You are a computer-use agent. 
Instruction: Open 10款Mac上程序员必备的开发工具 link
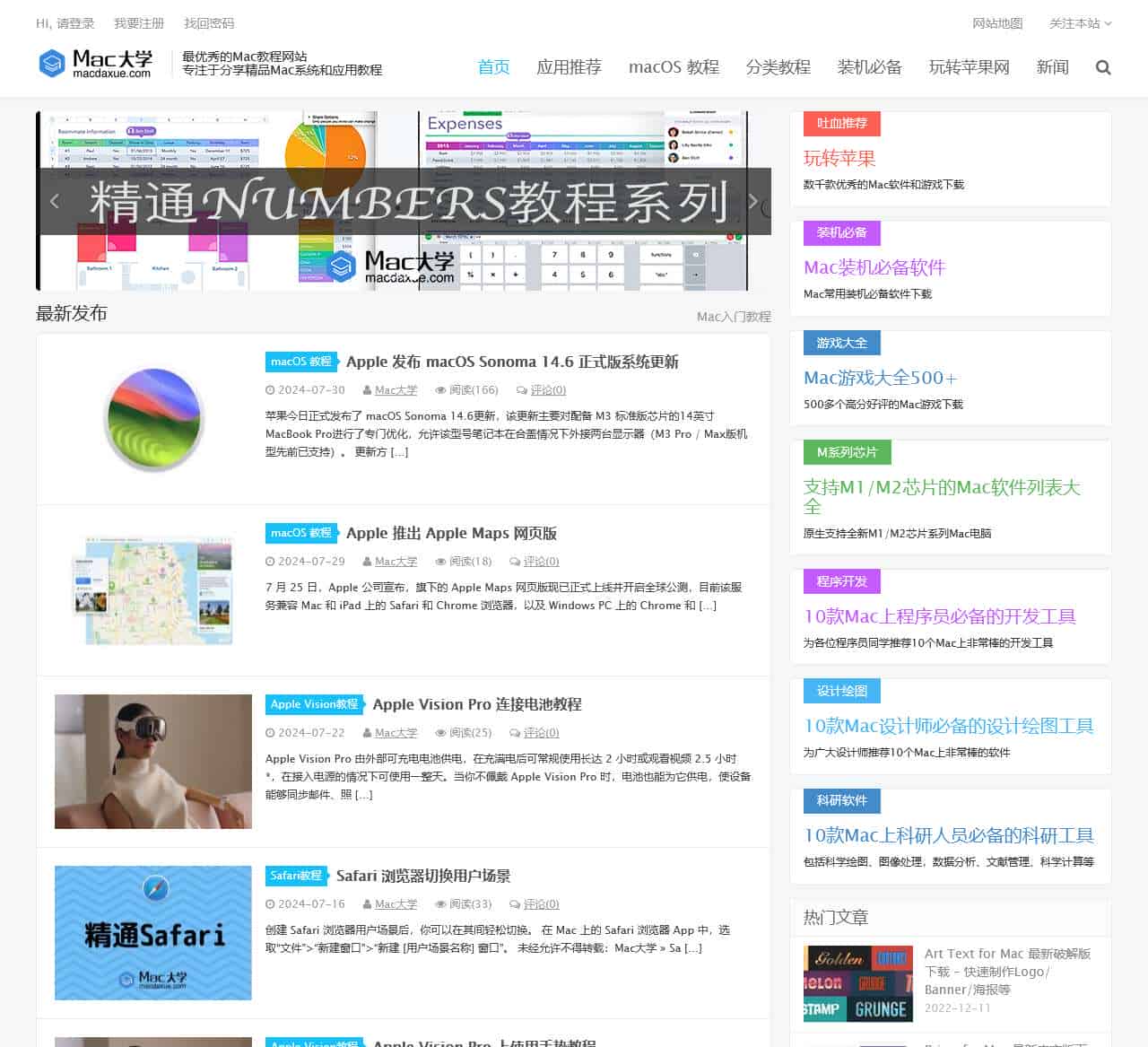(940, 616)
